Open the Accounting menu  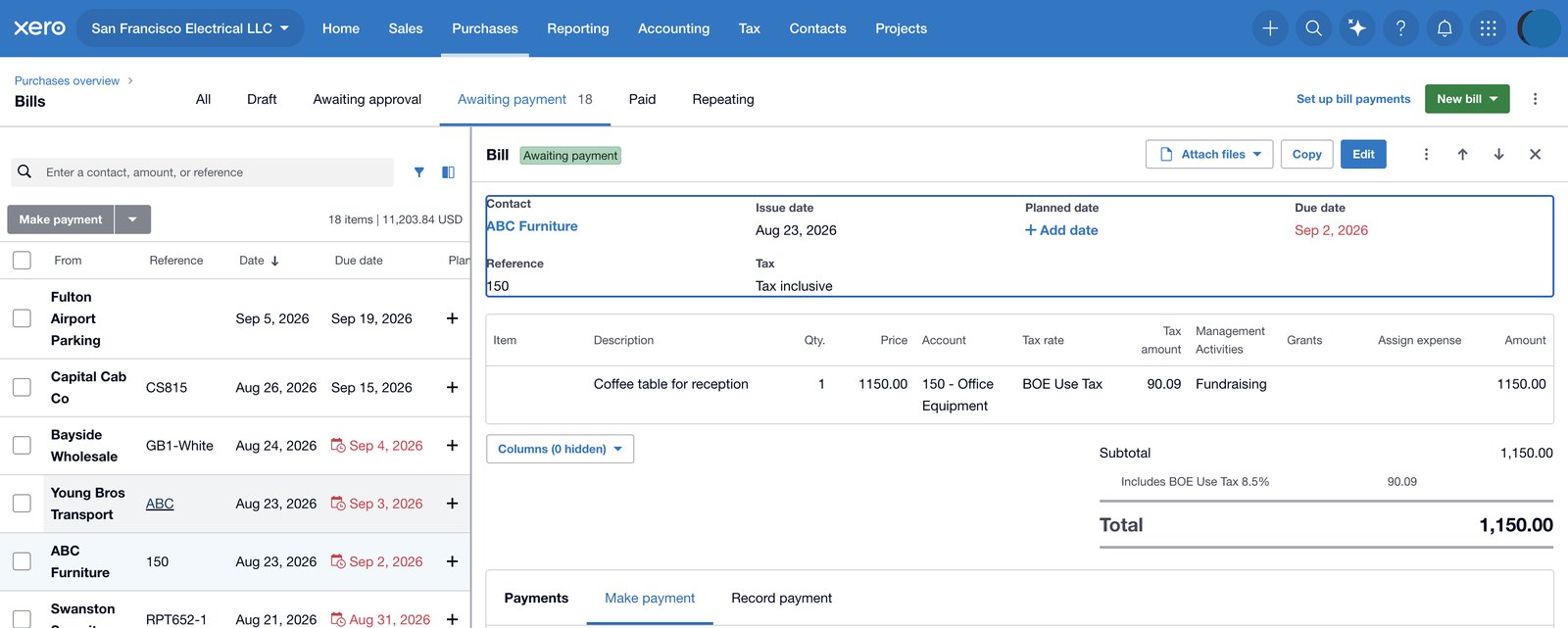pyautogui.click(x=674, y=28)
